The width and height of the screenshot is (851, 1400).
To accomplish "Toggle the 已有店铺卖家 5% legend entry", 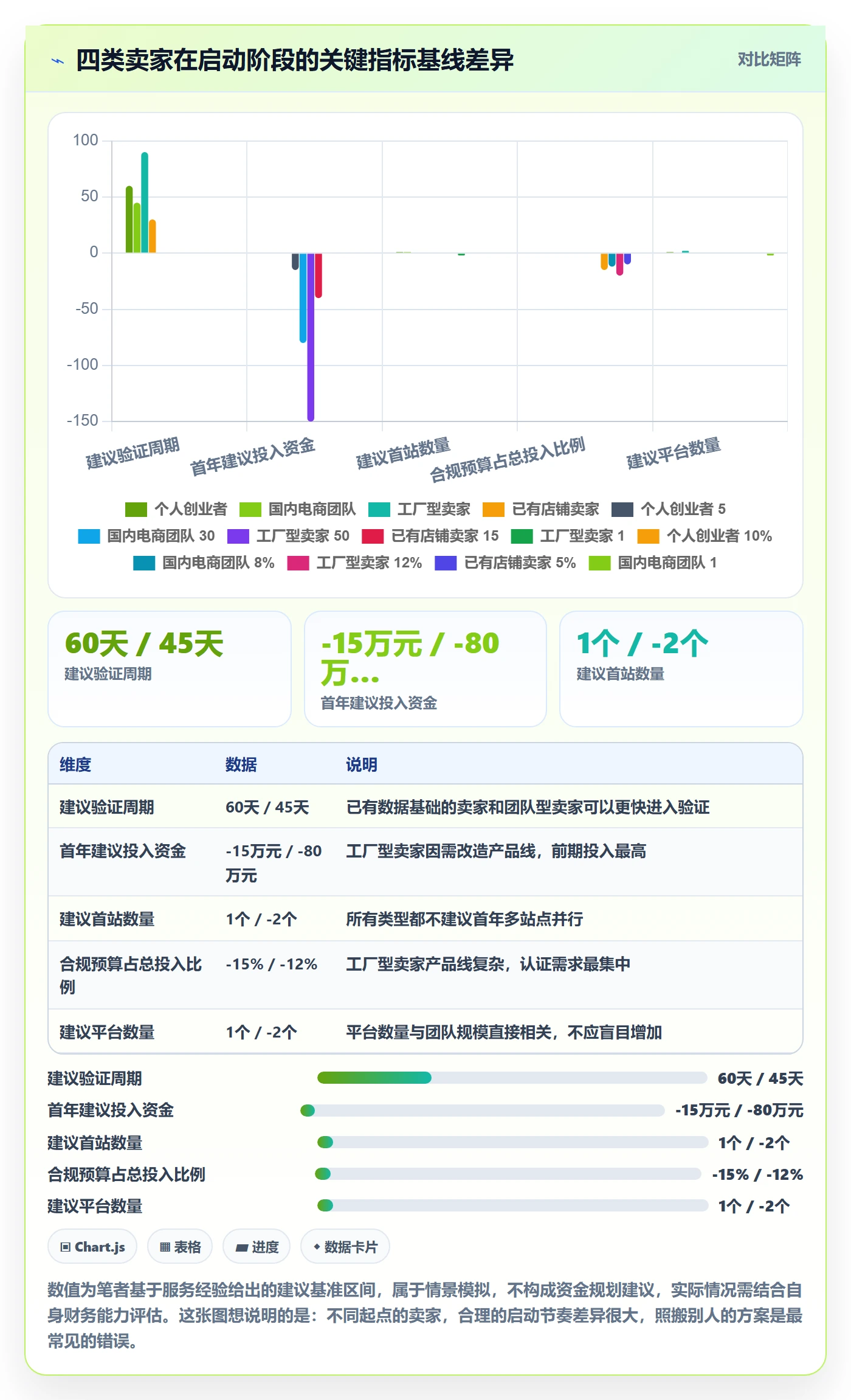I will click(x=506, y=563).
